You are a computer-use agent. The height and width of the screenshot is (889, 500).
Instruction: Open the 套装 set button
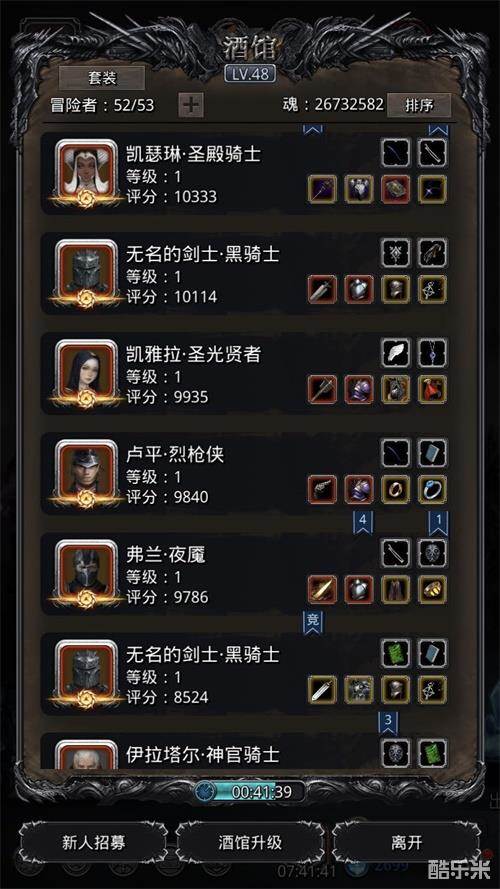click(102, 78)
